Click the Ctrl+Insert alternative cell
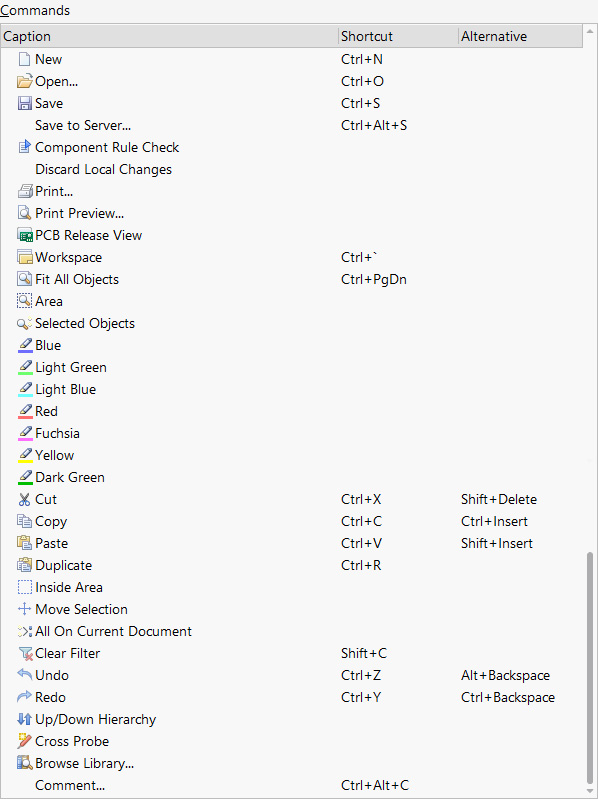The width and height of the screenshot is (598, 799). point(495,521)
